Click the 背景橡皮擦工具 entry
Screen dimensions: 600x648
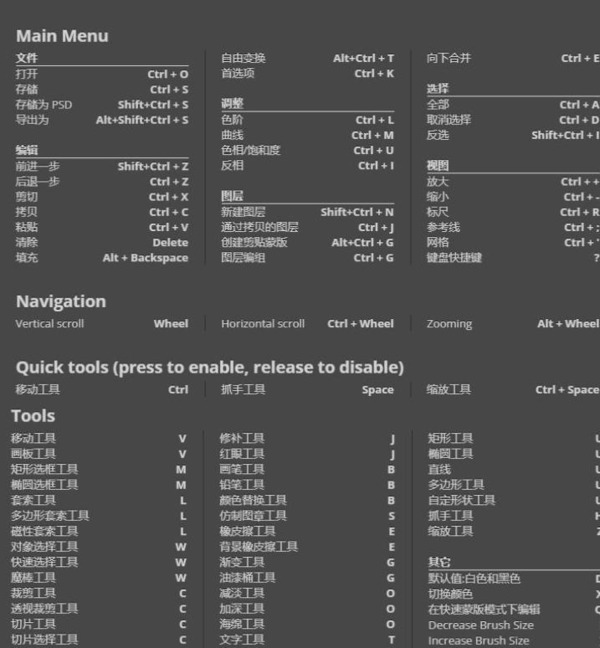point(258,546)
